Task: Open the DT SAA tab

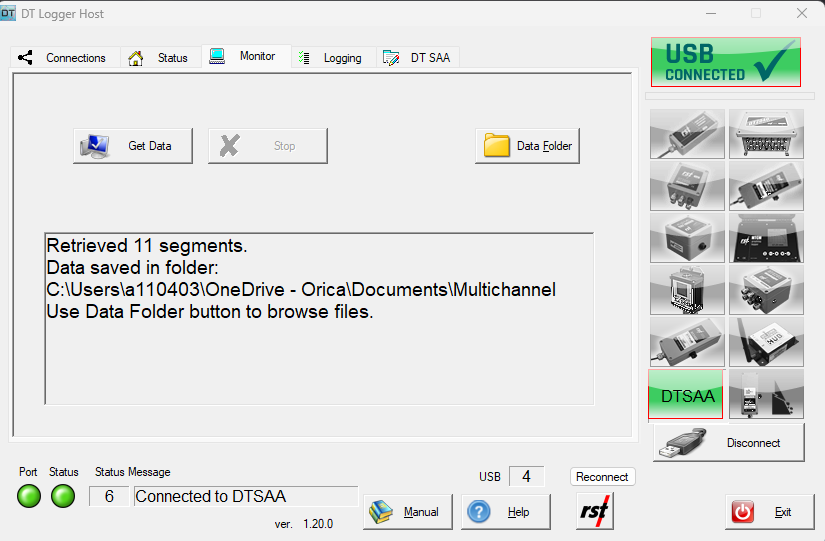Action: point(417,57)
